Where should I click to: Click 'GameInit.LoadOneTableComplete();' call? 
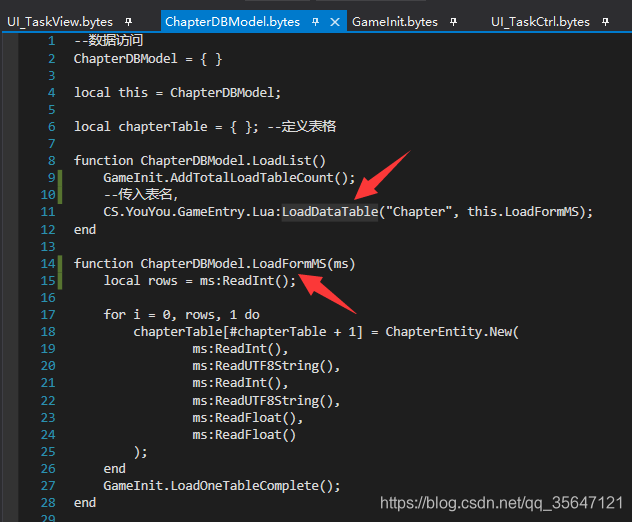[x=222, y=486]
